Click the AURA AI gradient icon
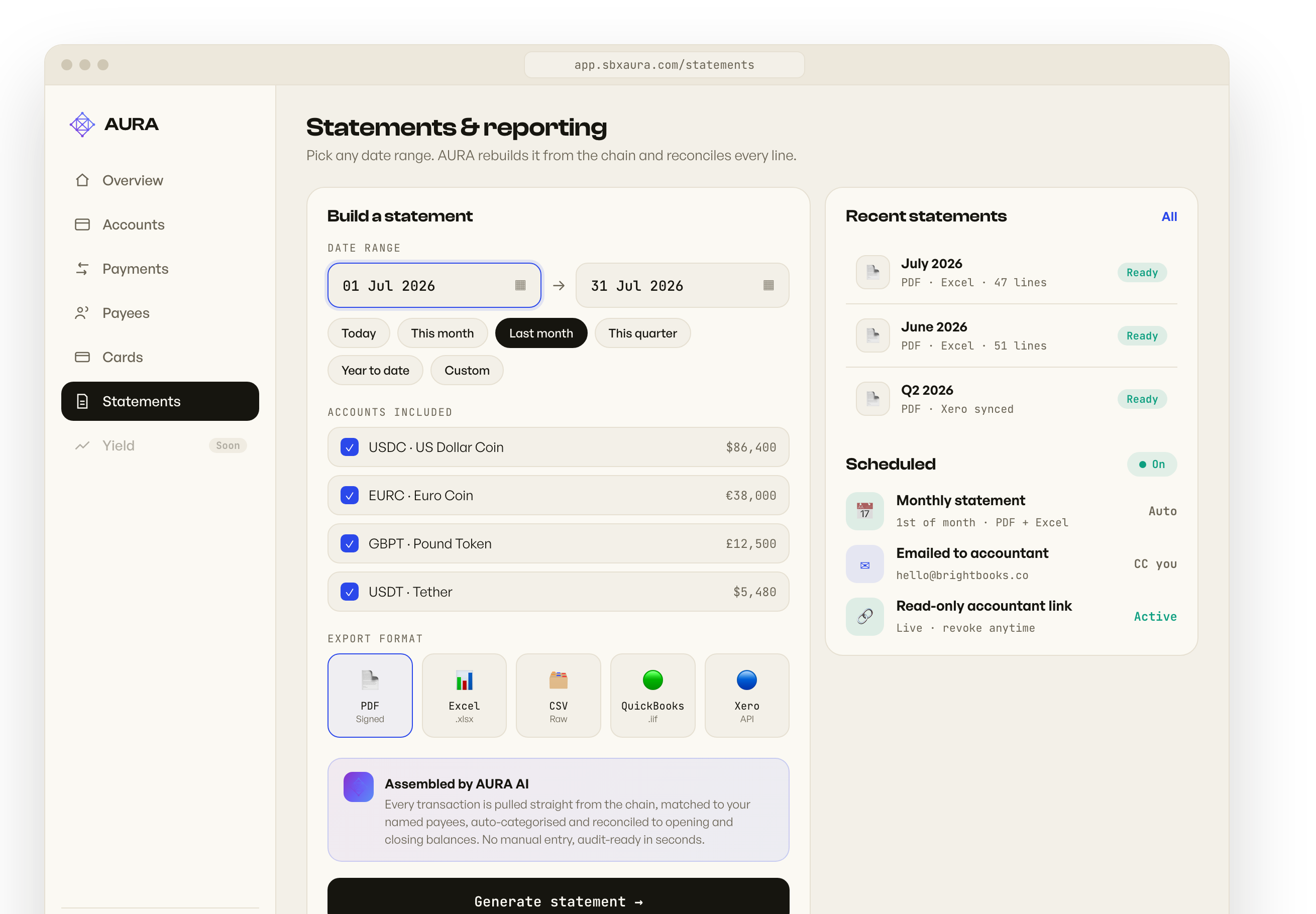Screen dimensions: 1316x914 (359, 787)
